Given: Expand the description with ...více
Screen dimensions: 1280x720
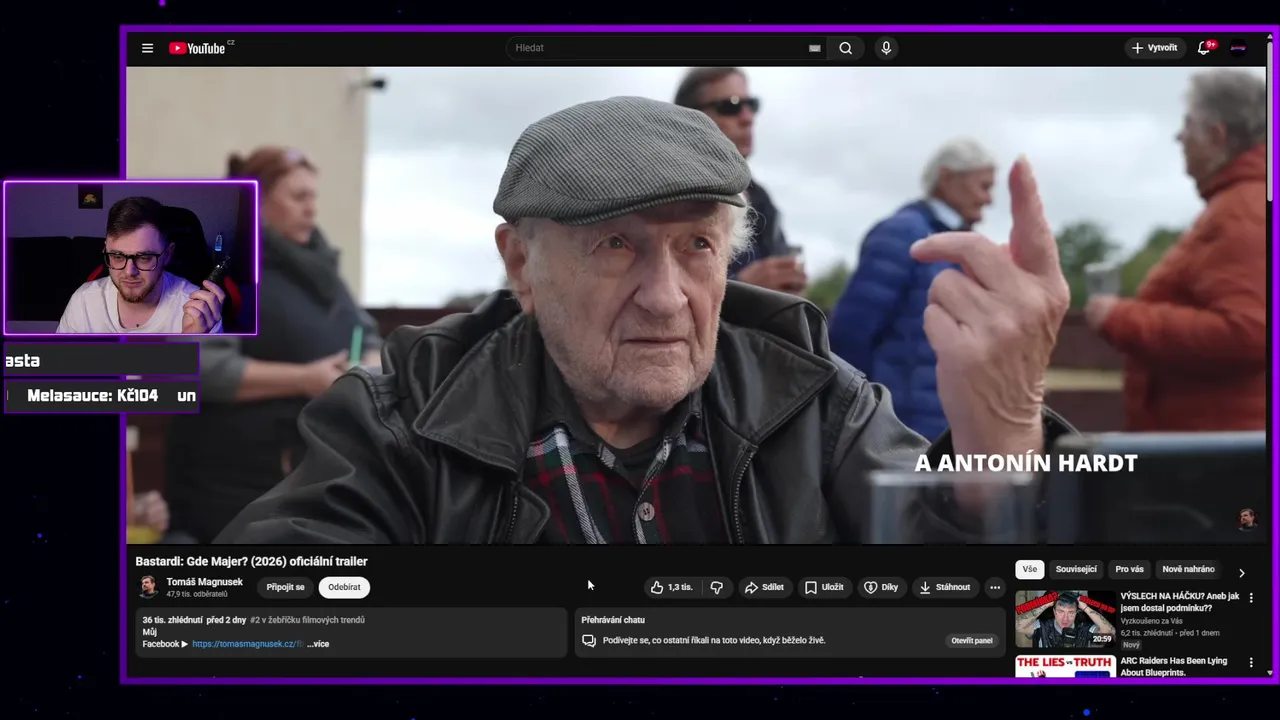Looking at the screenshot, I should click(x=318, y=644).
